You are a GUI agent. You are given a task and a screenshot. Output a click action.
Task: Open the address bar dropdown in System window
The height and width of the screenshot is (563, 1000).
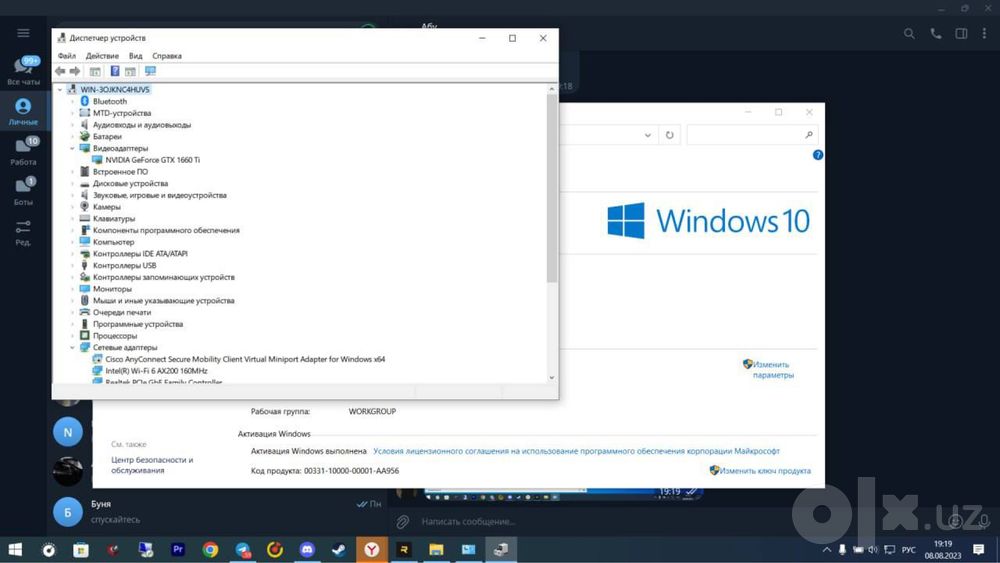tap(647, 135)
